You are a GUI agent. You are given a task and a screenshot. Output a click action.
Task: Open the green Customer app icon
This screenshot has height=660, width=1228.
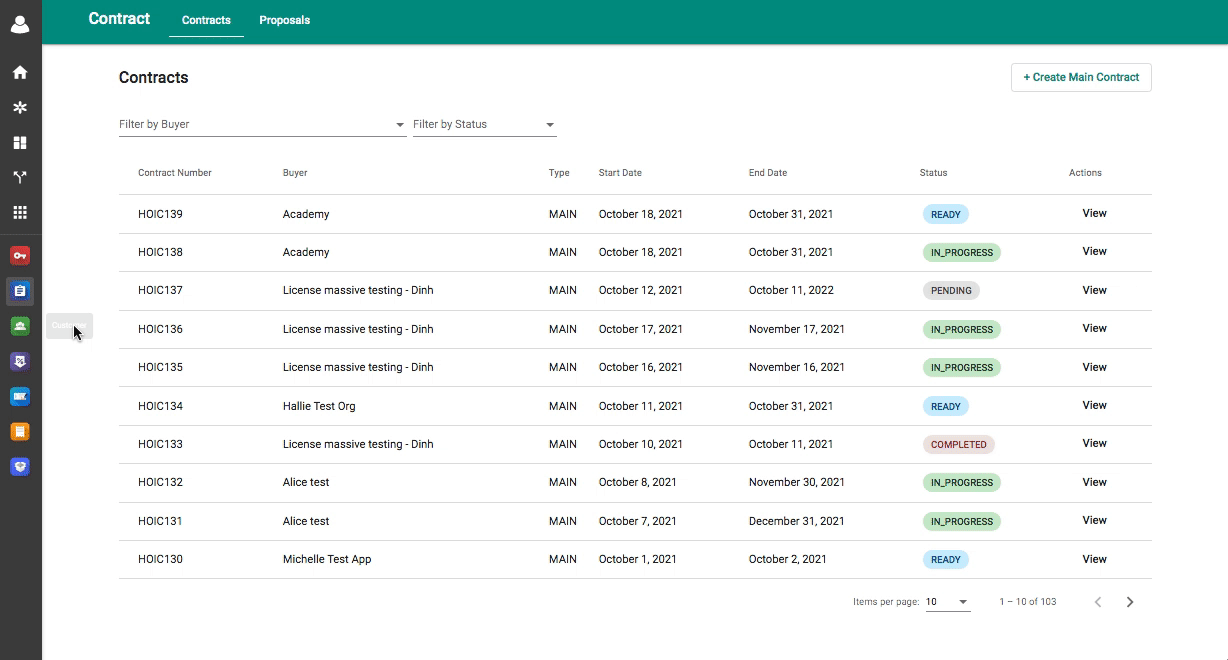coord(20,326)
